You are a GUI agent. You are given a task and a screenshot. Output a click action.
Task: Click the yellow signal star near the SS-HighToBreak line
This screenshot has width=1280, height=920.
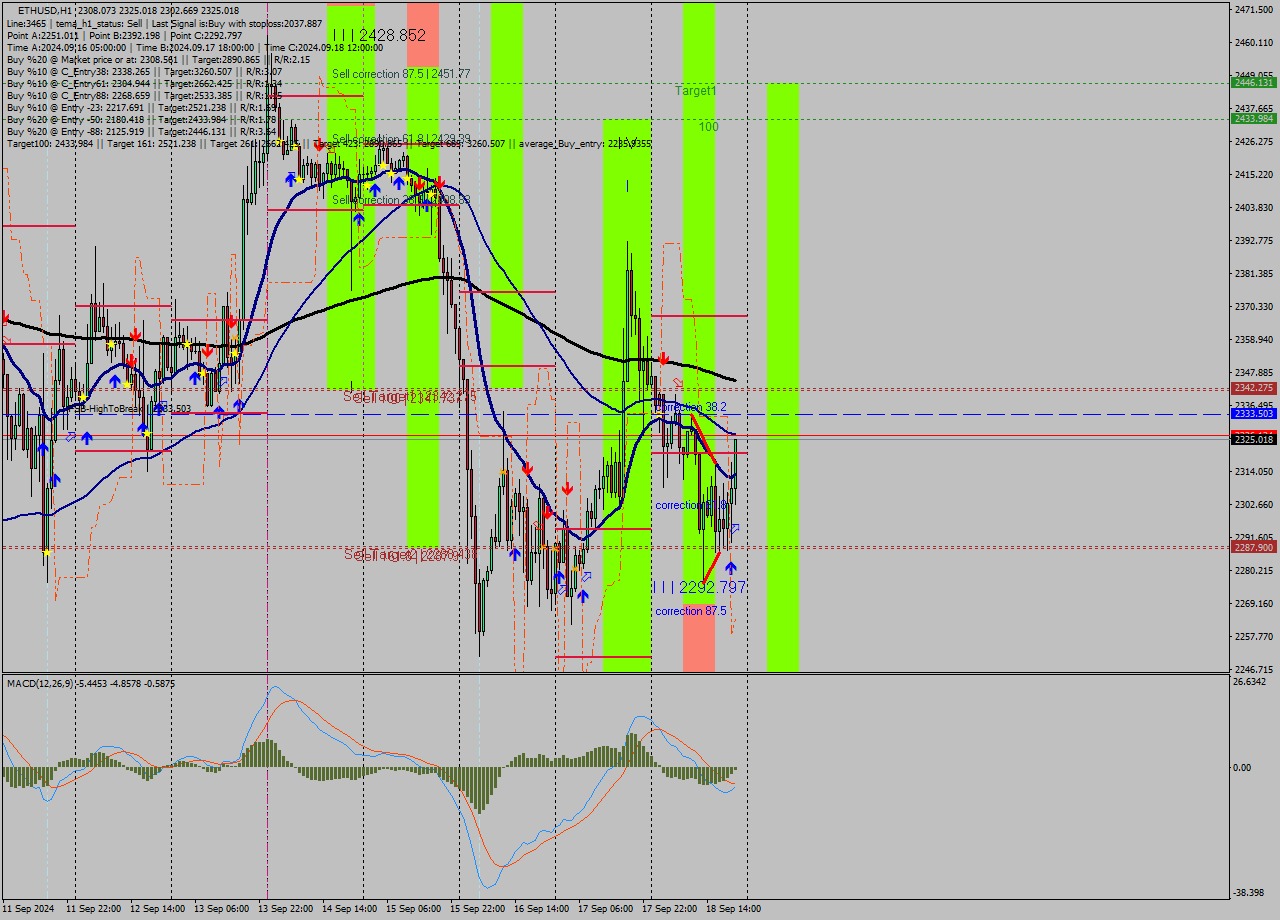point(83,397)
